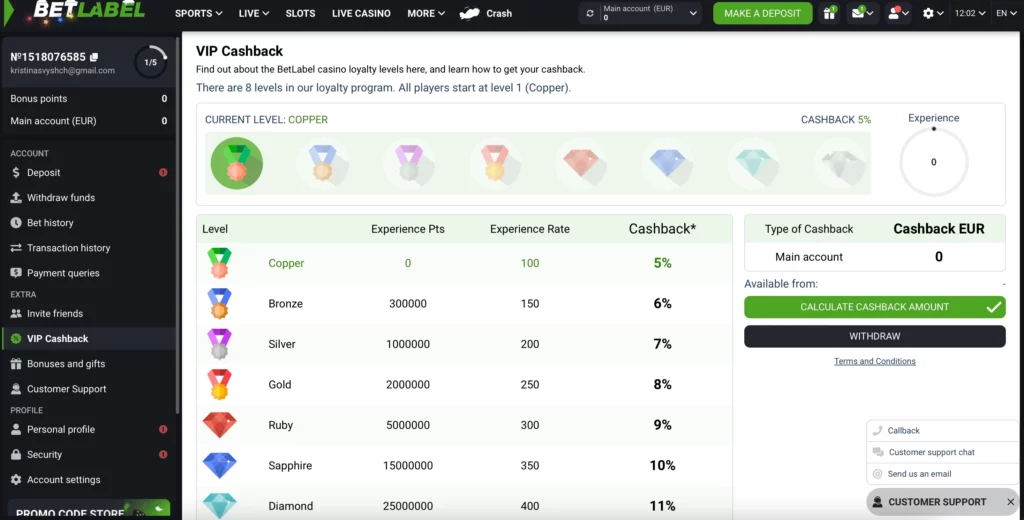The image size is (1024, 520).
Task: Select VIP Cashback in the sidebar
Action: click(89, 338)
